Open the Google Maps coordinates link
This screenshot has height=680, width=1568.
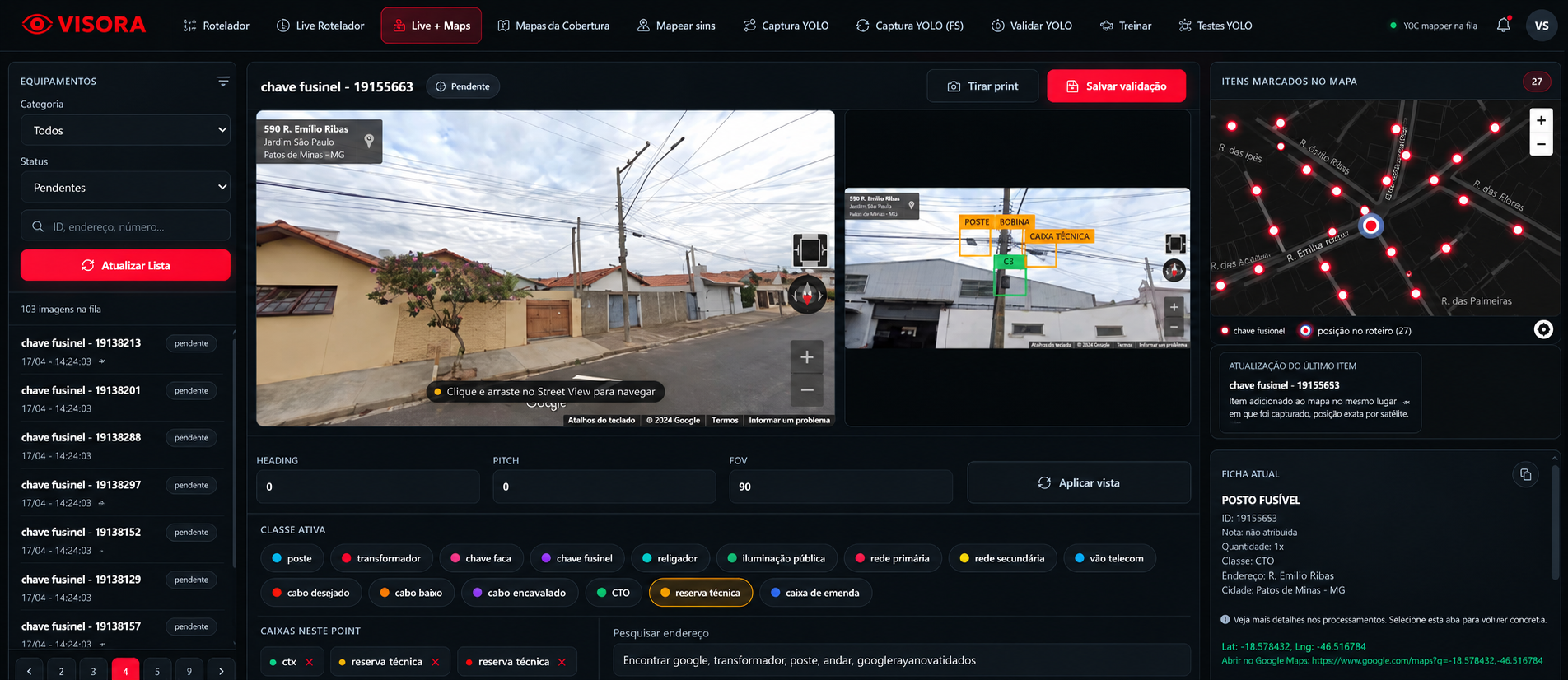1382,660
